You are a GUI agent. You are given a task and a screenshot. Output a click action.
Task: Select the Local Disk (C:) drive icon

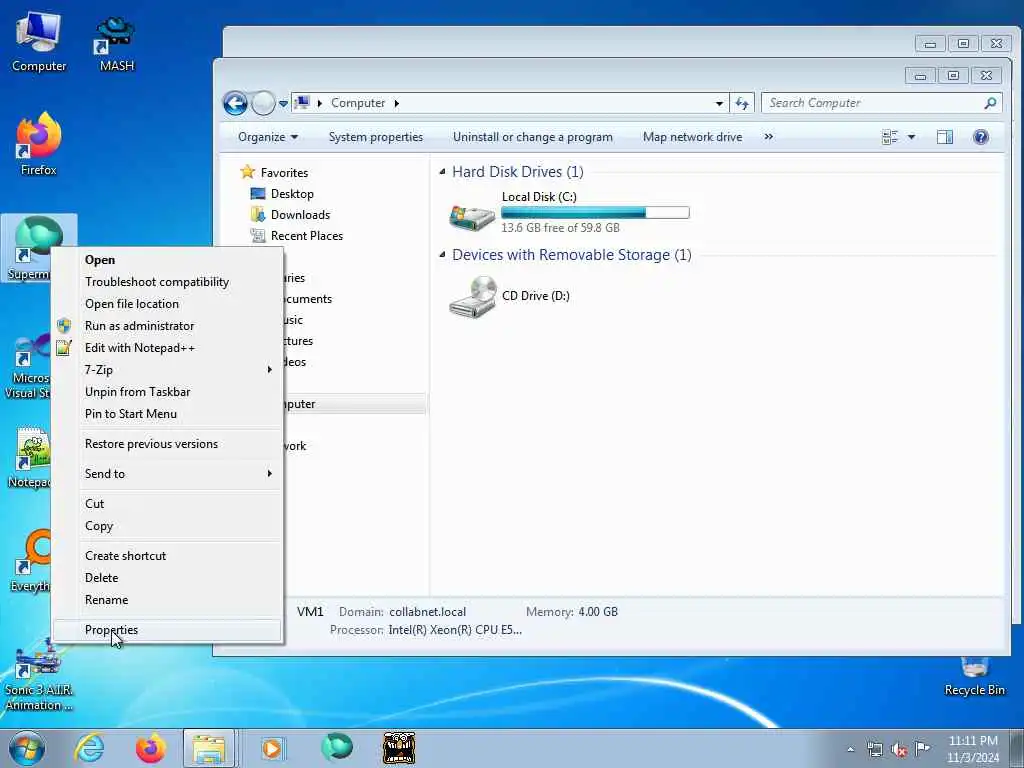[x=472, y=216]
